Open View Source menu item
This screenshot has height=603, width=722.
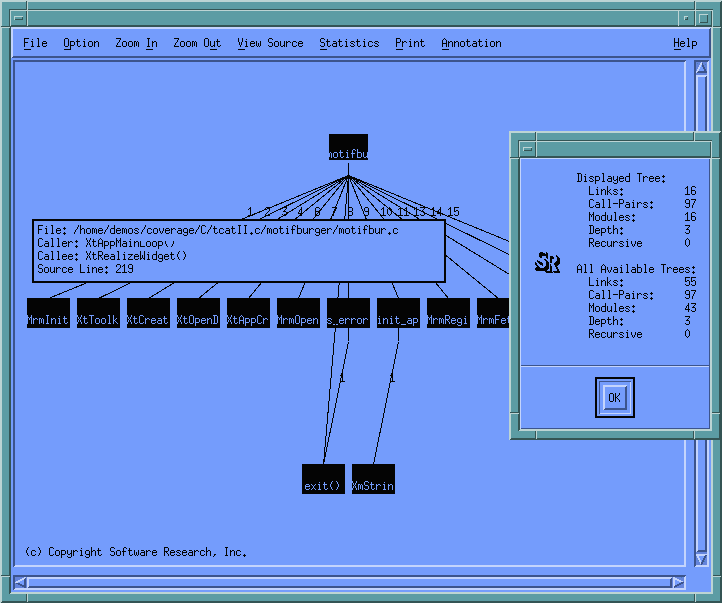pyautogui.click(x=270, y=43)
